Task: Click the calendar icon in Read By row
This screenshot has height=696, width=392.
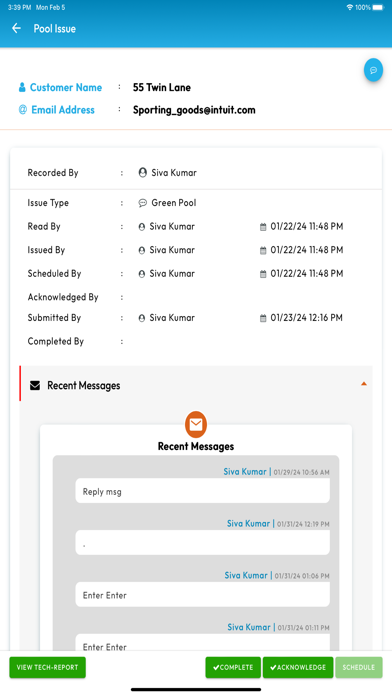Action: tap(263, 227)
